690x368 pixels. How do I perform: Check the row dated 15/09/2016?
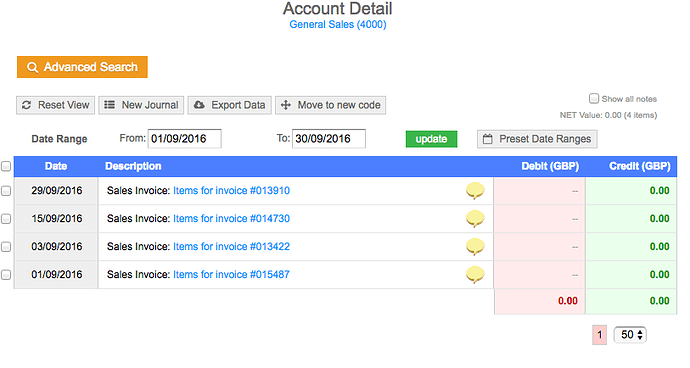[6, 219]
